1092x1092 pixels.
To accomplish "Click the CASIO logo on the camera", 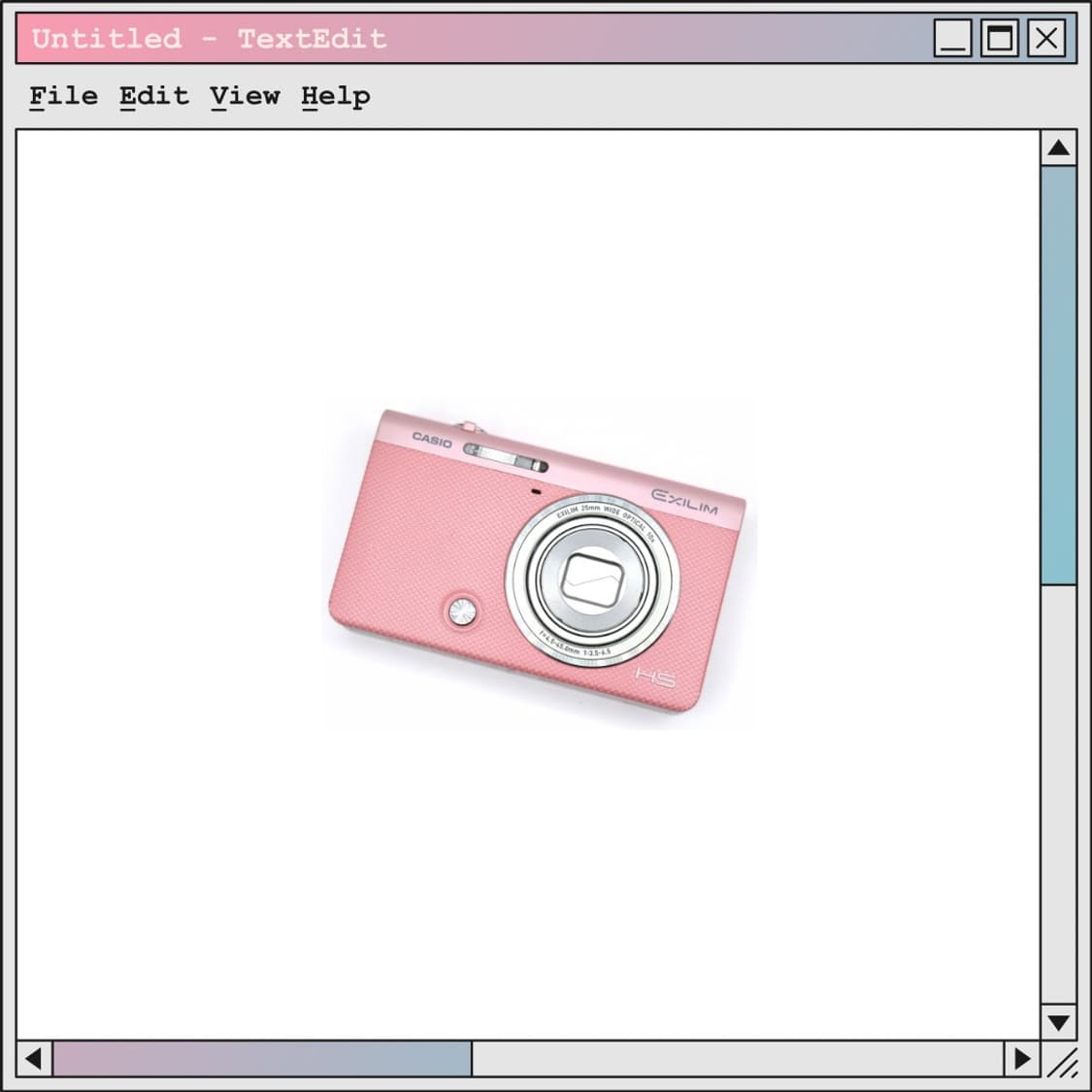I will 432,440.
